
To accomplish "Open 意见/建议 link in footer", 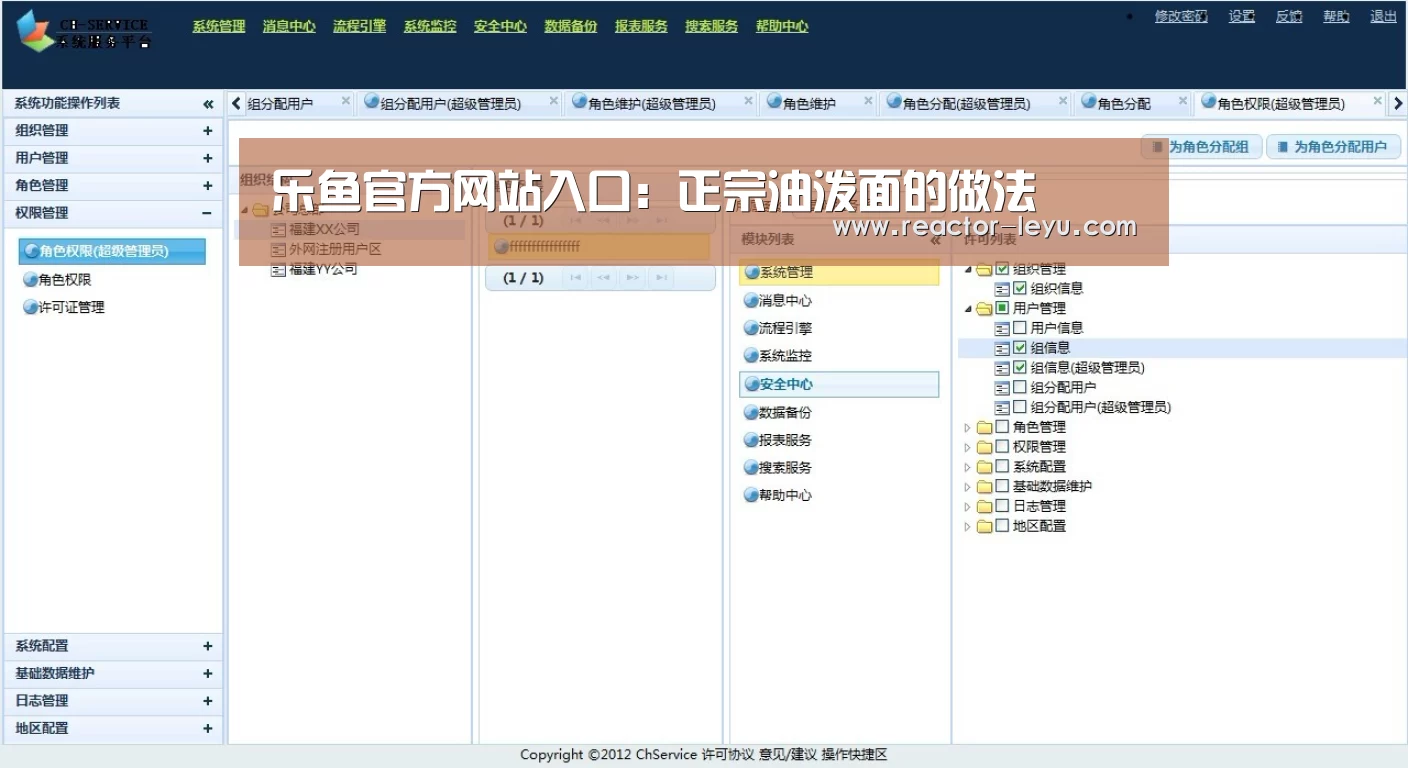I will pos(788,755).
